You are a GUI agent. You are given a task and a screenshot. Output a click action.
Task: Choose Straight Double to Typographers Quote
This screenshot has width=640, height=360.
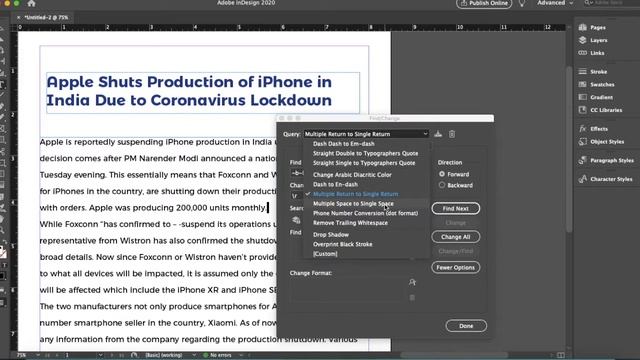[366, 153]
